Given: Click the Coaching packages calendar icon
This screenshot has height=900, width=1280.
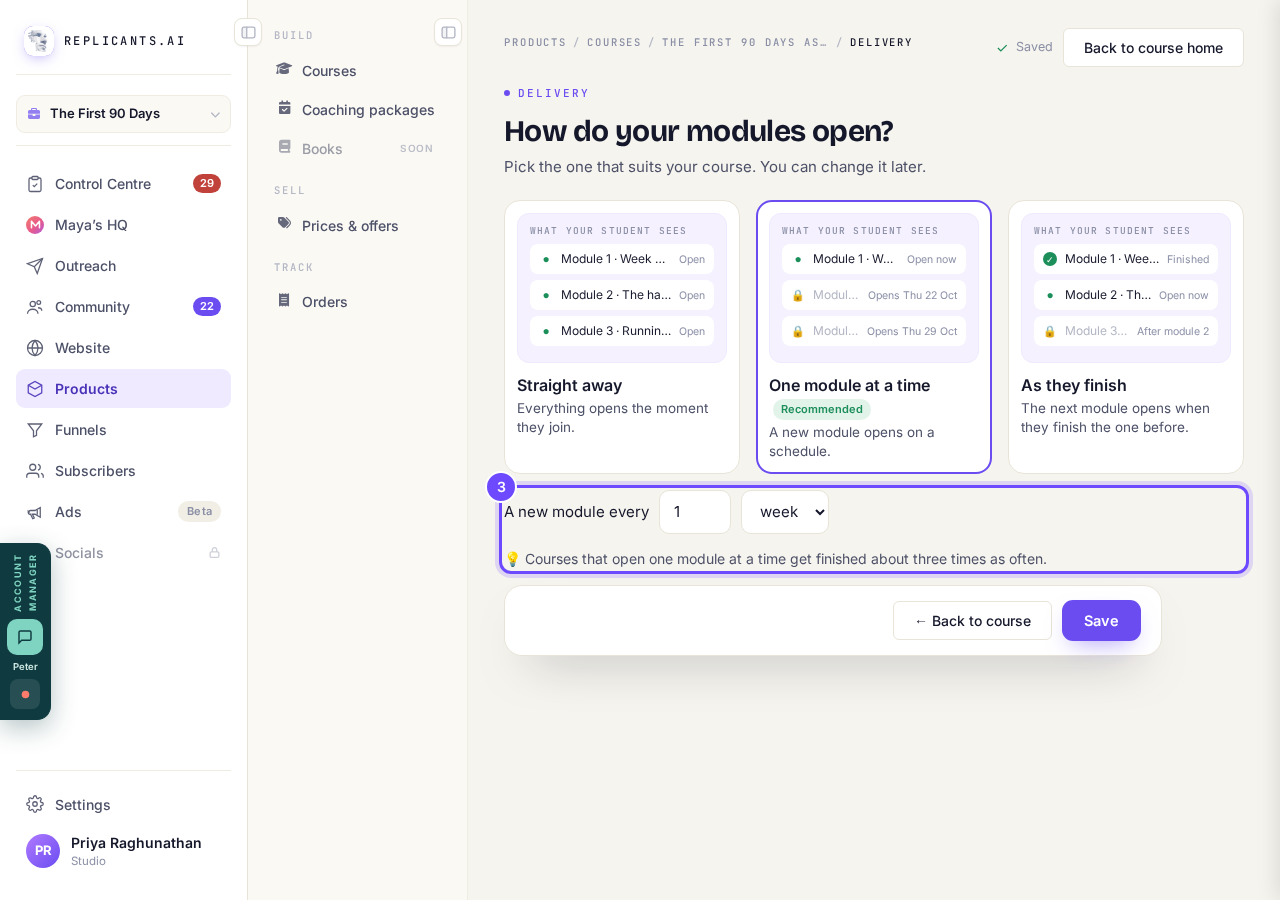Looking at the screenshot, I should coord(285,108).
